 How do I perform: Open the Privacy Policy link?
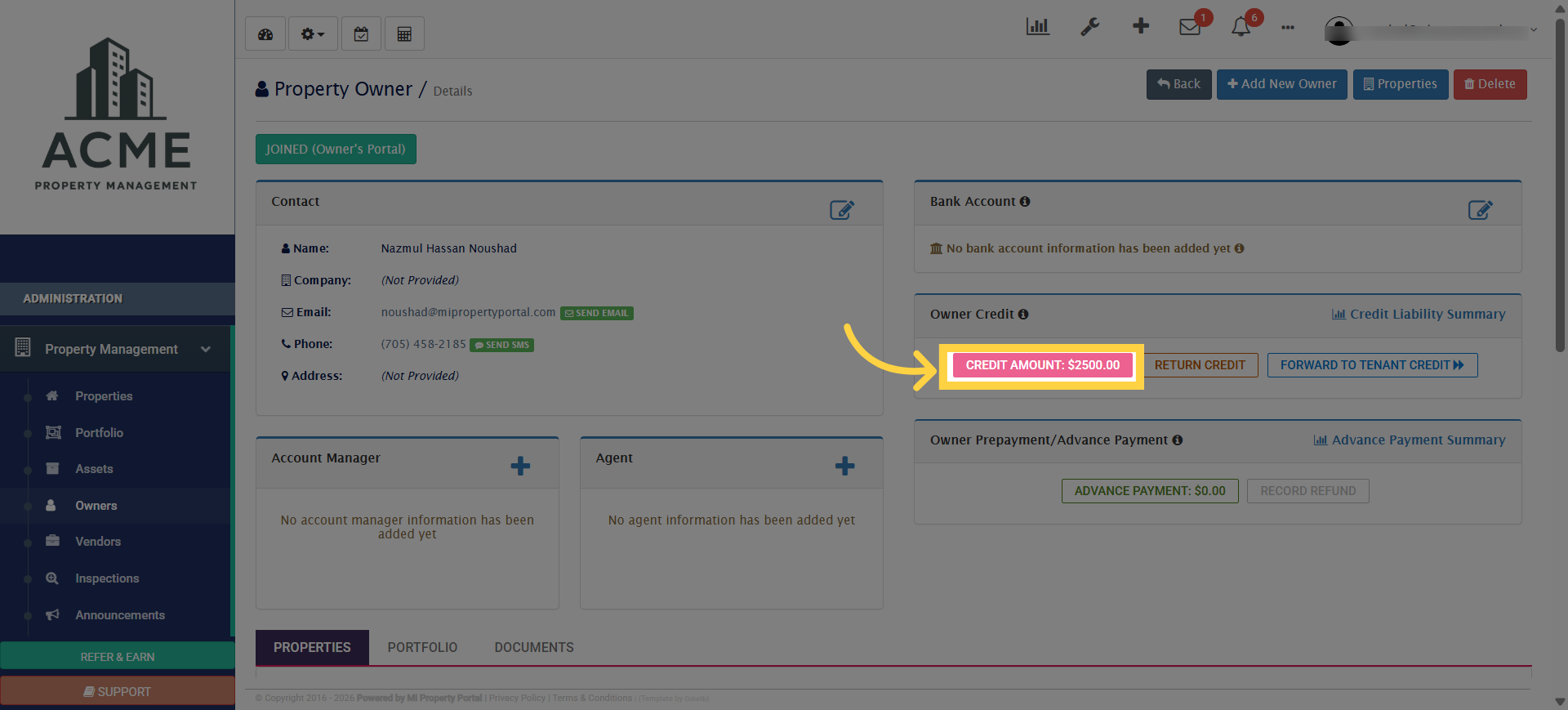517,699
